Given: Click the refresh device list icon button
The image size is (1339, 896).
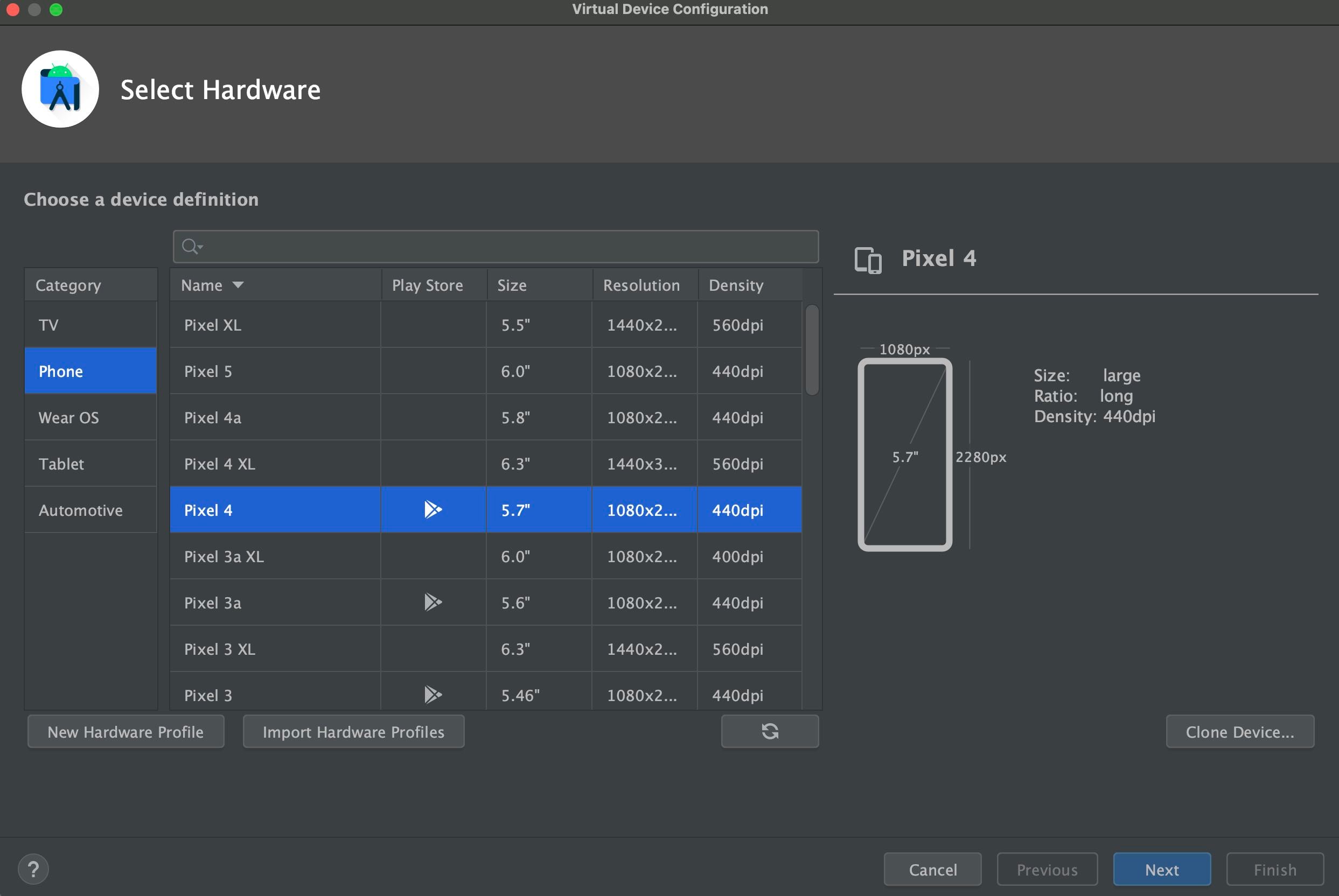Looking at the screenshot, I should pos(769,731).
